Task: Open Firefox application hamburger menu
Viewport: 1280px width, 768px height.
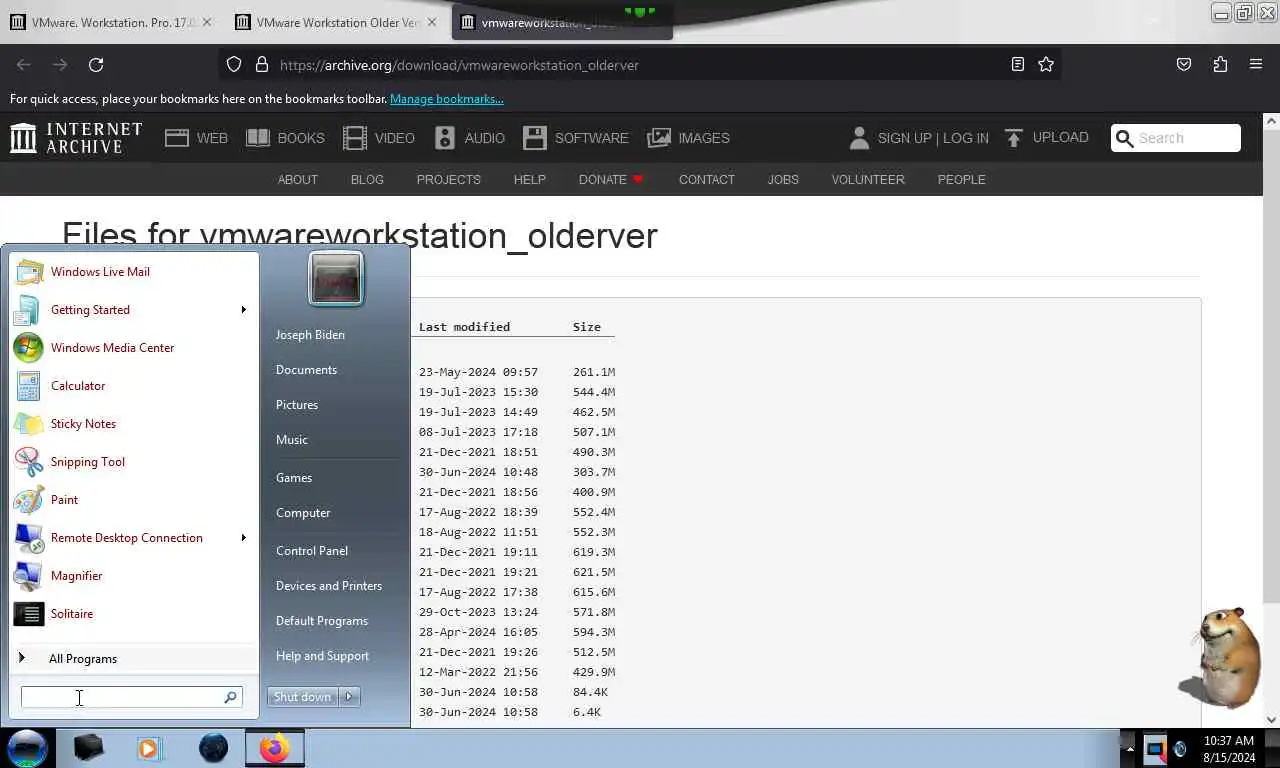Action: tap(1256, 65)
